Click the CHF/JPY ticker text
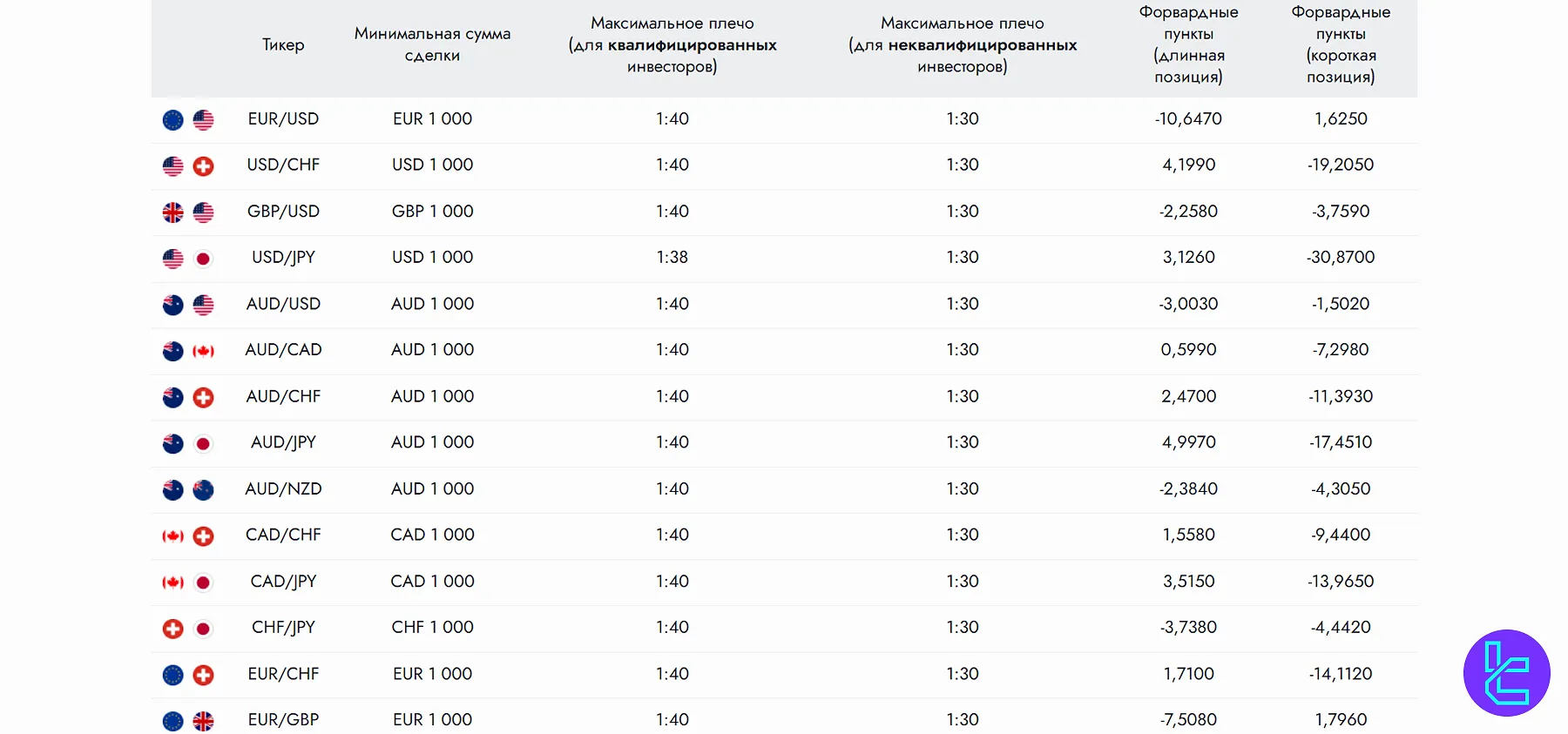Screen dimensions: 1568x734 pos(283,627)
